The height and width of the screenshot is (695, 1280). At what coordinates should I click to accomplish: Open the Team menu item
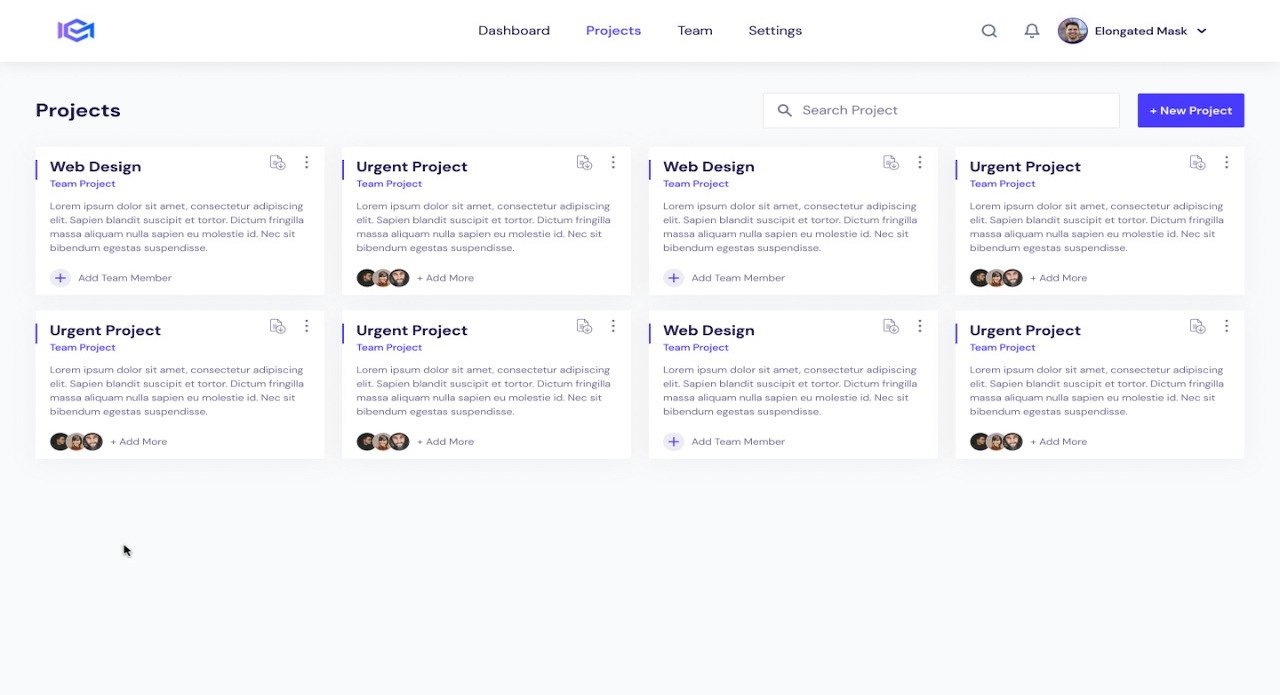(695, 31)
